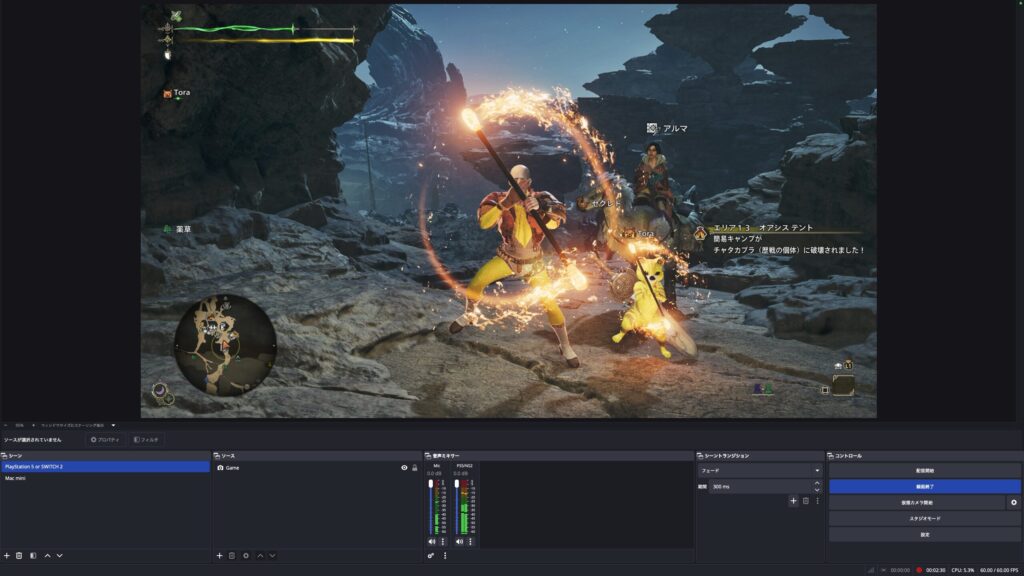
Task: Move the scene up with the arrow
Action: (x=47, y=556)
